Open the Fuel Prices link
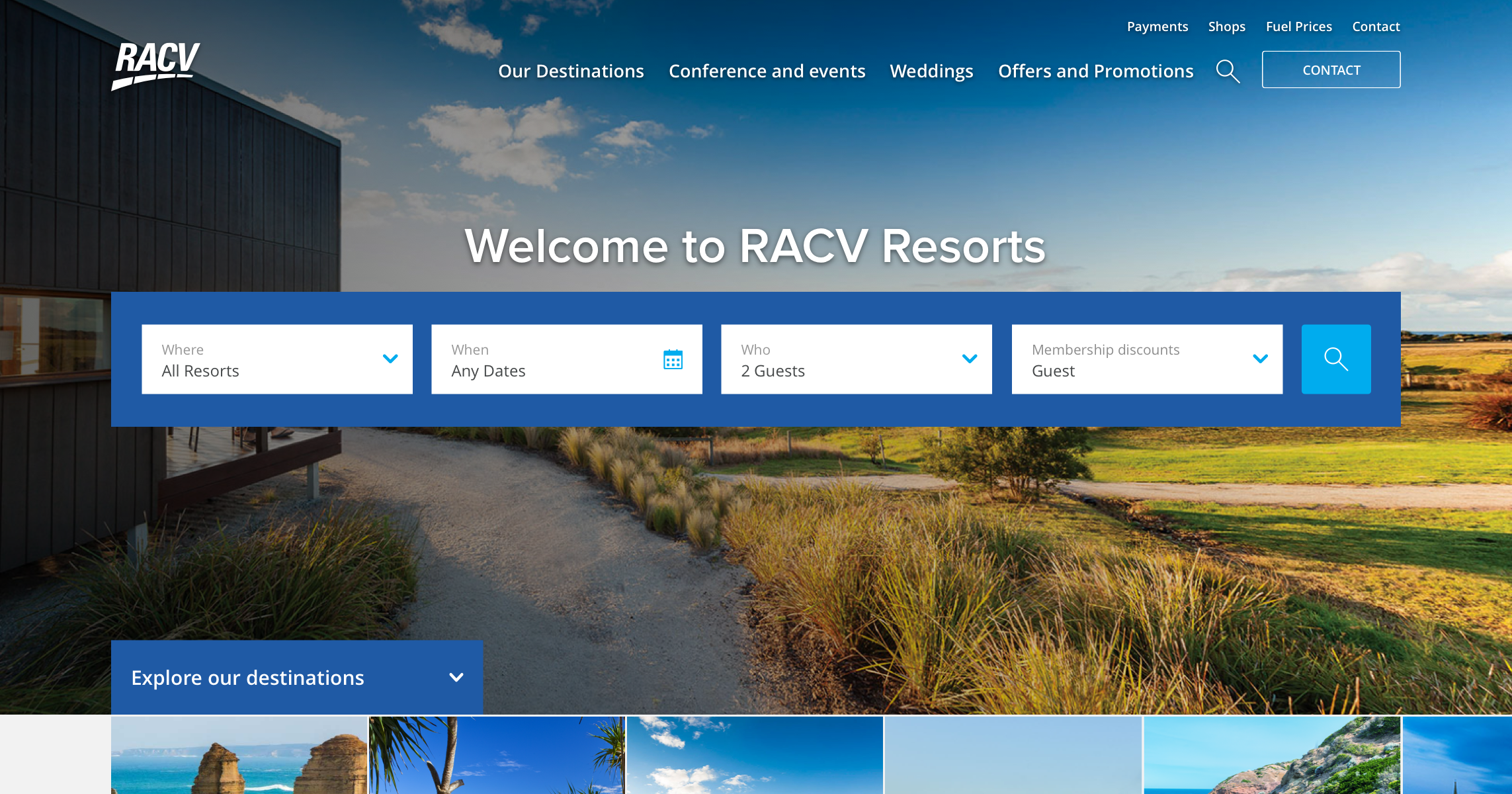Viewport: 1512px width, 794px height. coord(1299,26)
